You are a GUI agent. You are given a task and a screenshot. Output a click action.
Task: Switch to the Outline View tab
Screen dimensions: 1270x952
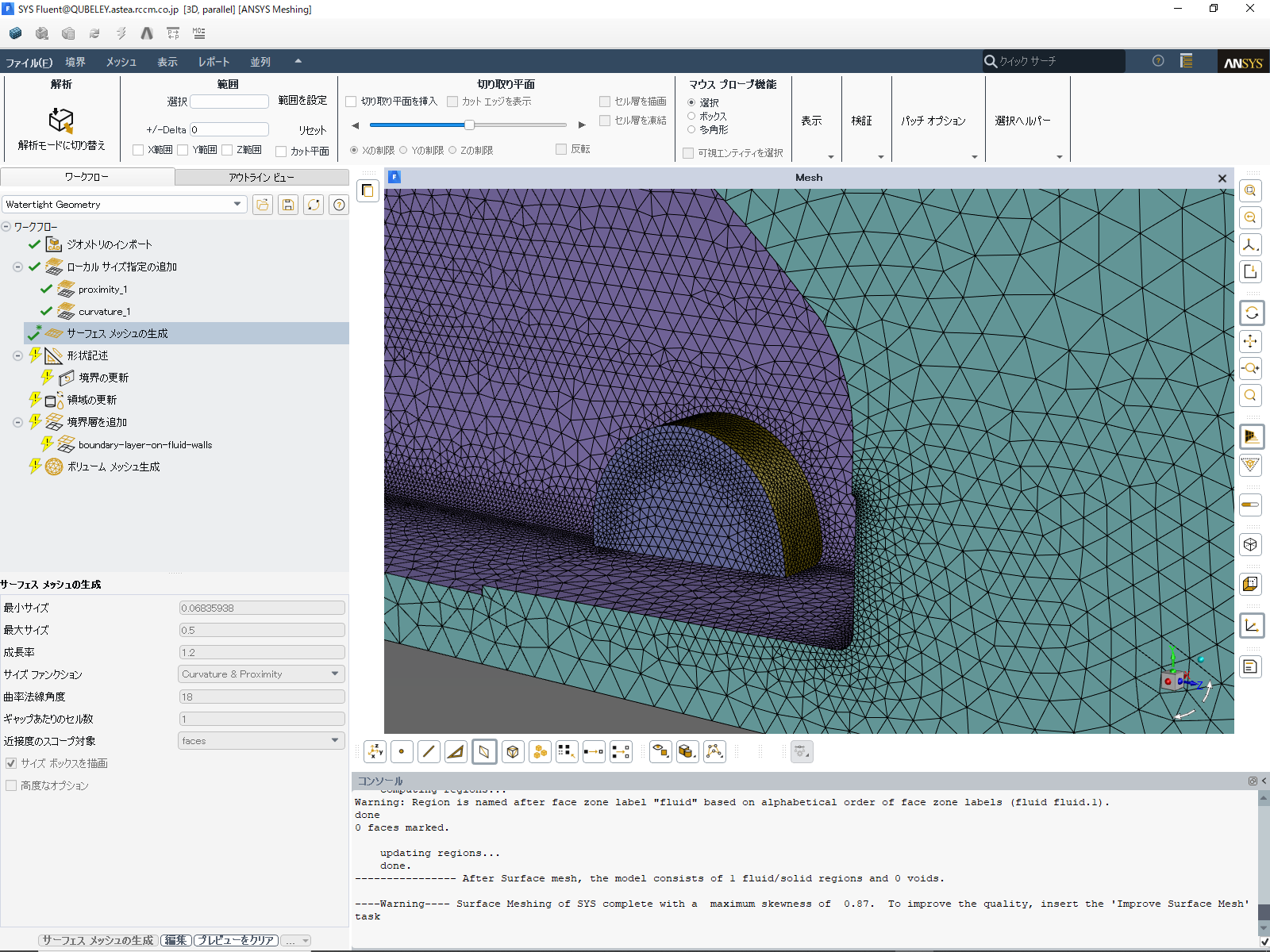(x=261, y=177)
